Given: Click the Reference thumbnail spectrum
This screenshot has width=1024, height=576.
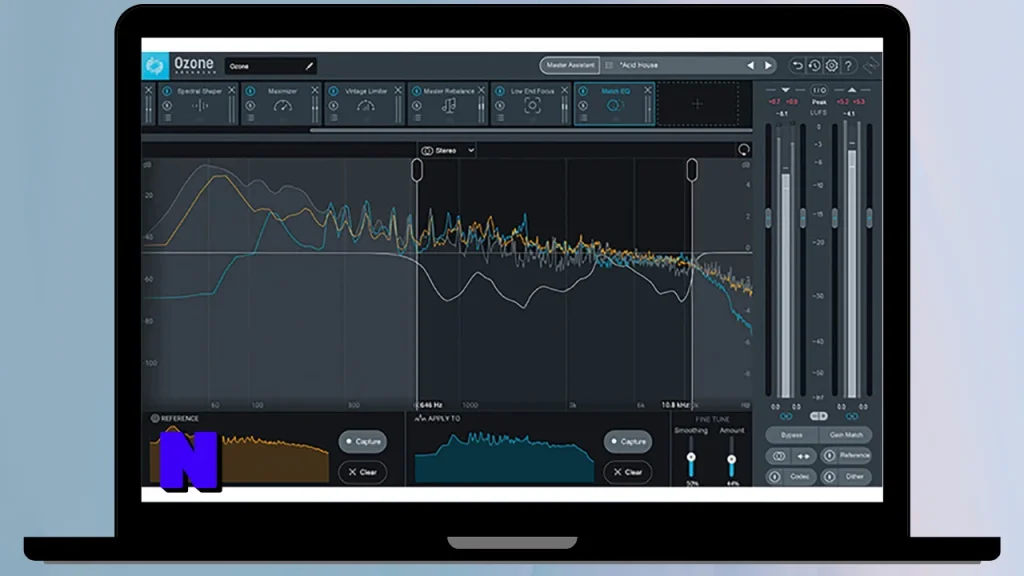Looking at the screenshot, I should [x=239, y=455].
